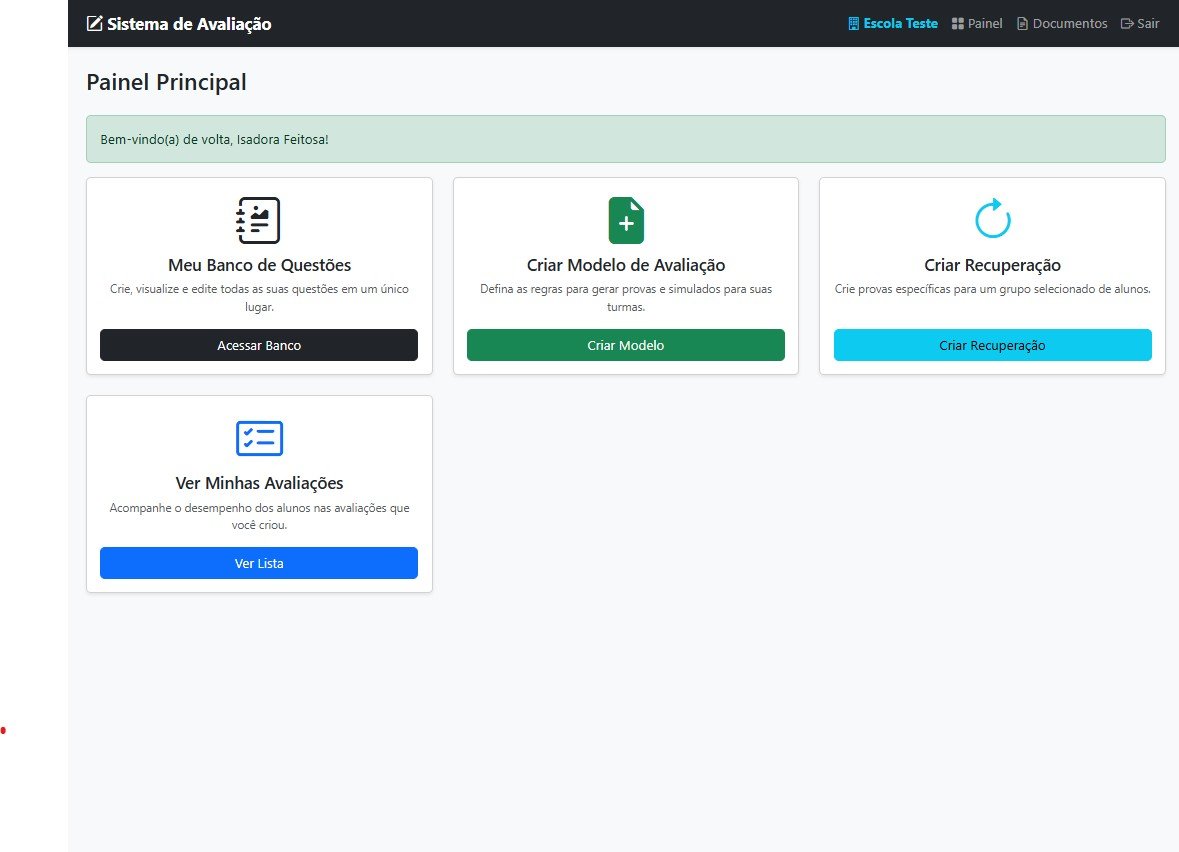Image resolution: width=1179 pixels, height=852 pixels.
Task: Click the question bank list icon
Action: click(258, 220)
